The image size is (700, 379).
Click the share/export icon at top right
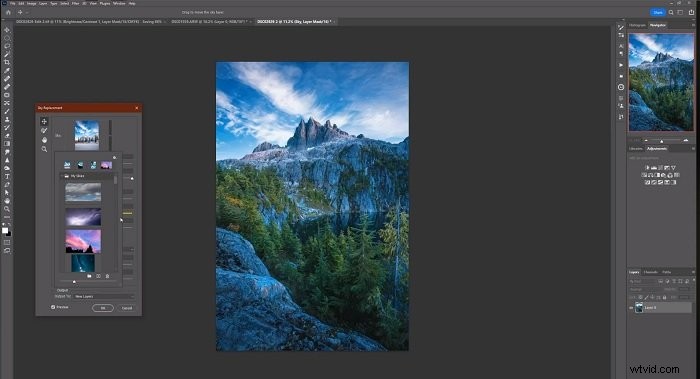coord(691,12)
